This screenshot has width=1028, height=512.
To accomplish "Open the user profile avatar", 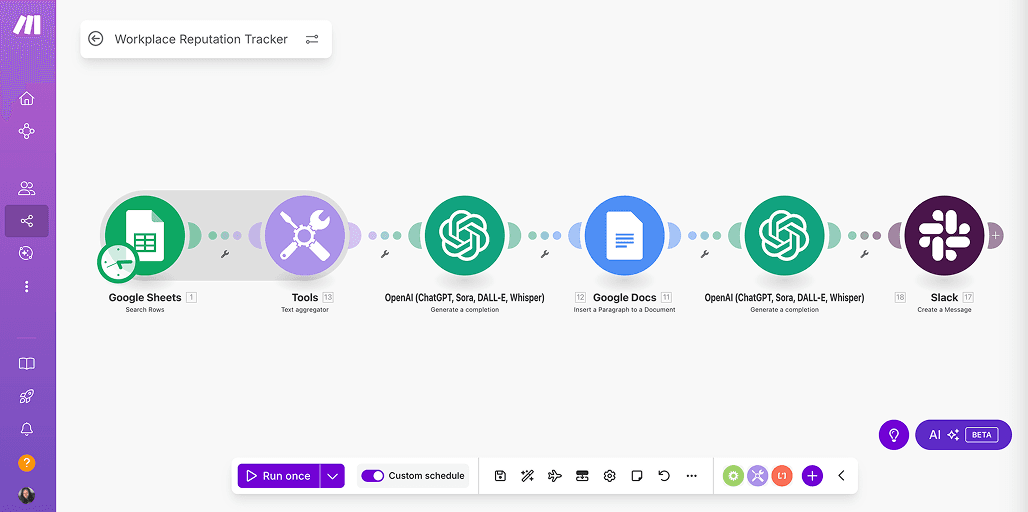I will tap(26, 496).
